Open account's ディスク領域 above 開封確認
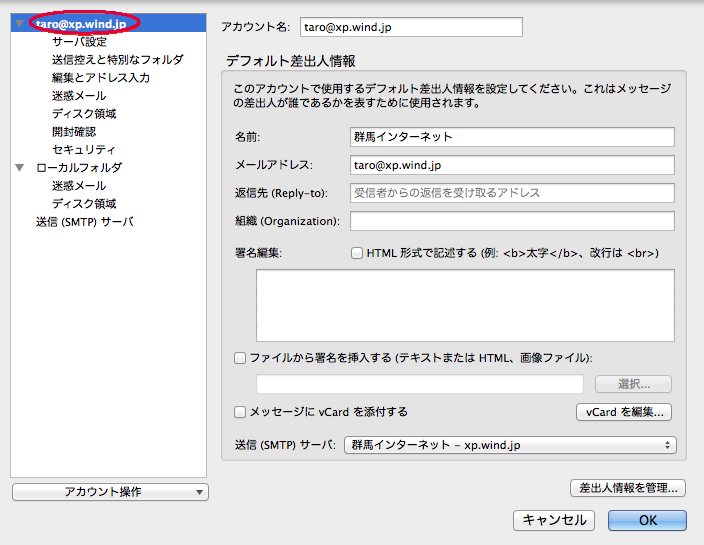The width and height of the screenshot is (704, 545). [x=84, y=114]
